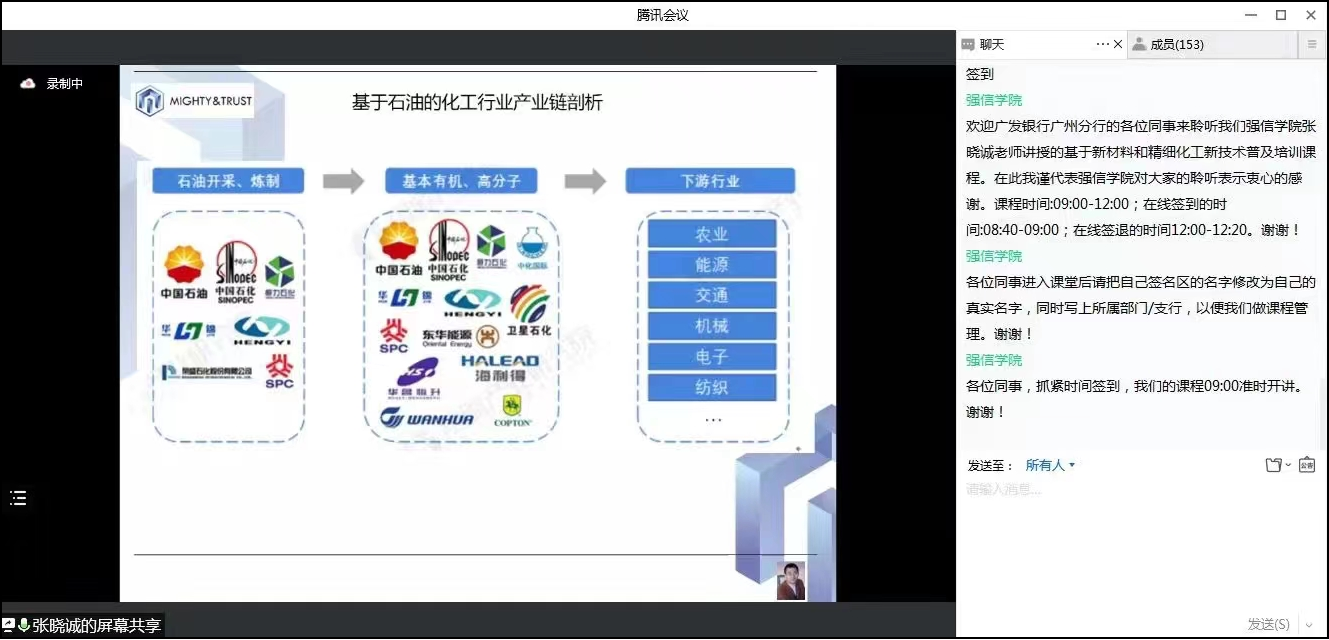
Task: Click the 录制中 recording status label
Action: (x=65, y=84)
